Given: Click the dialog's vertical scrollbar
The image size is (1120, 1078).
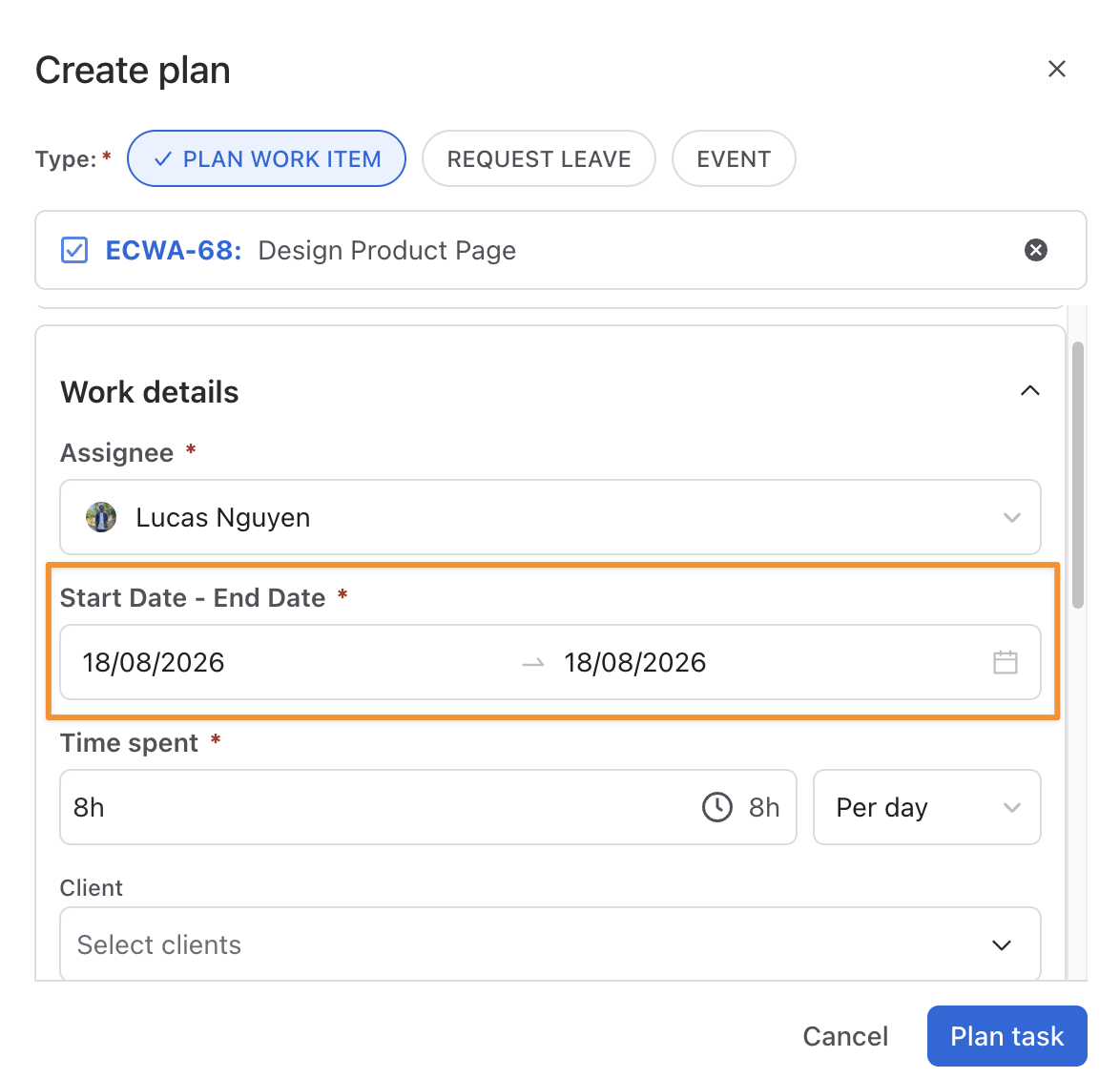Looking at the screenshot, I should click(x=1078, y=475).
